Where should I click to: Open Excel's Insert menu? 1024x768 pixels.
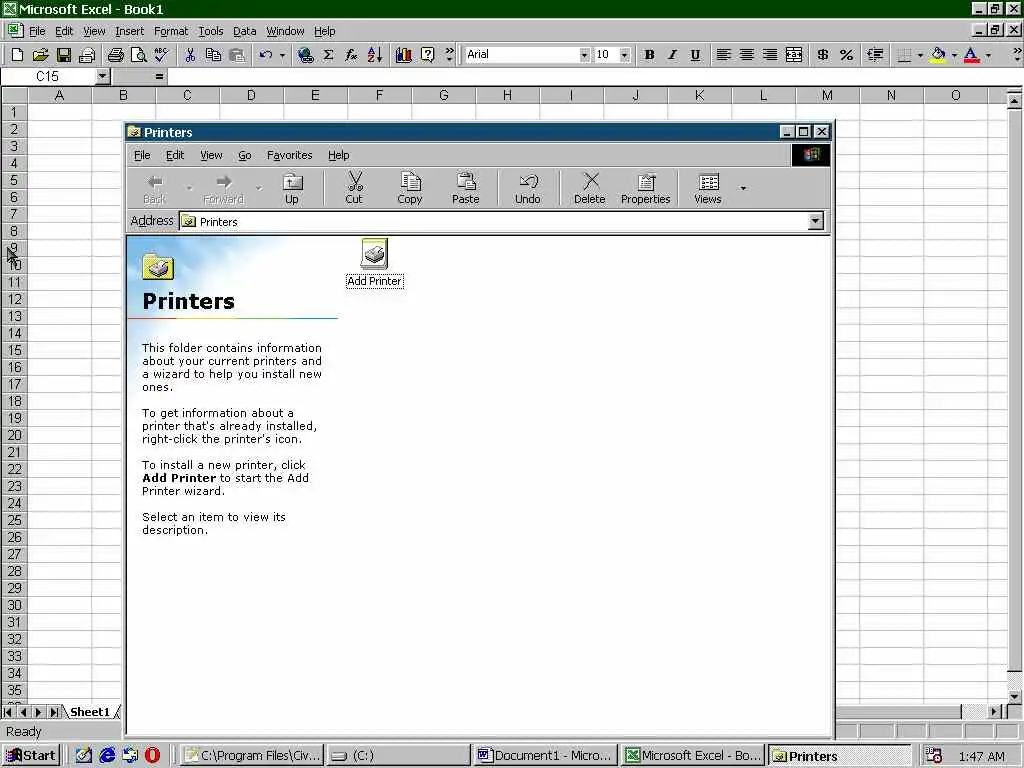pos(129,31)
